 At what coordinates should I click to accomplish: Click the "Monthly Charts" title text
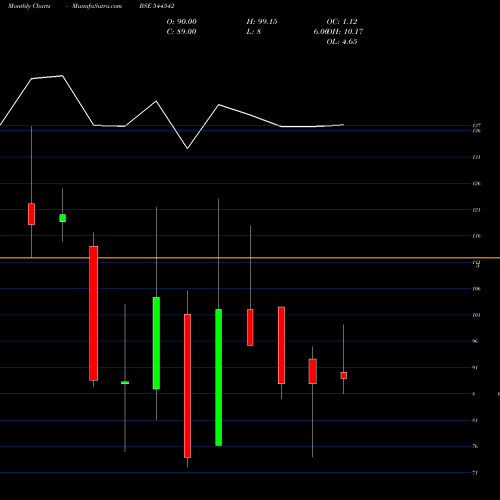click(29, 6)
